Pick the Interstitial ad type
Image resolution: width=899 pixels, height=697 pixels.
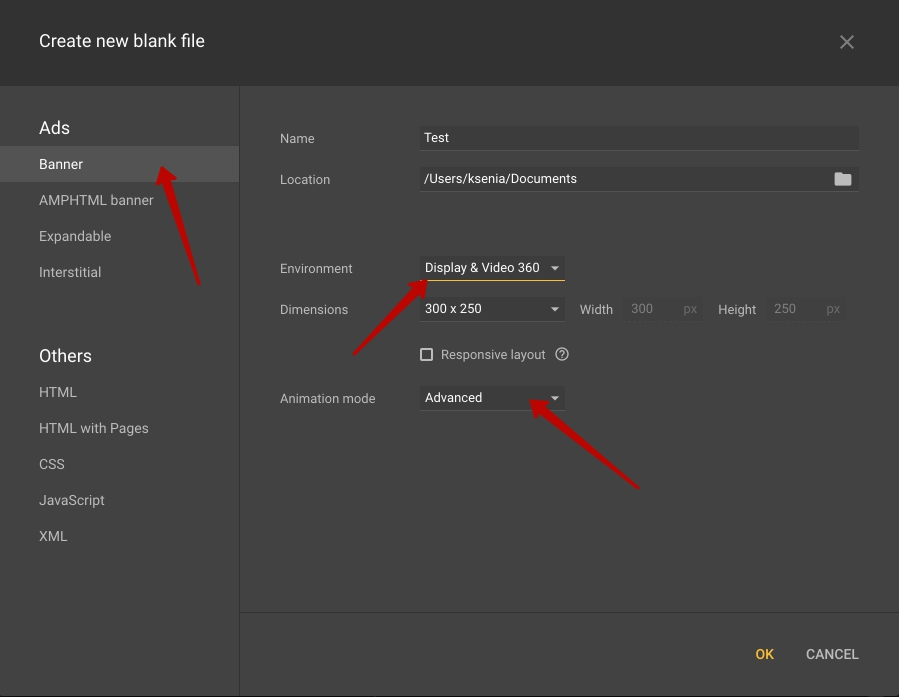[70, 272]
